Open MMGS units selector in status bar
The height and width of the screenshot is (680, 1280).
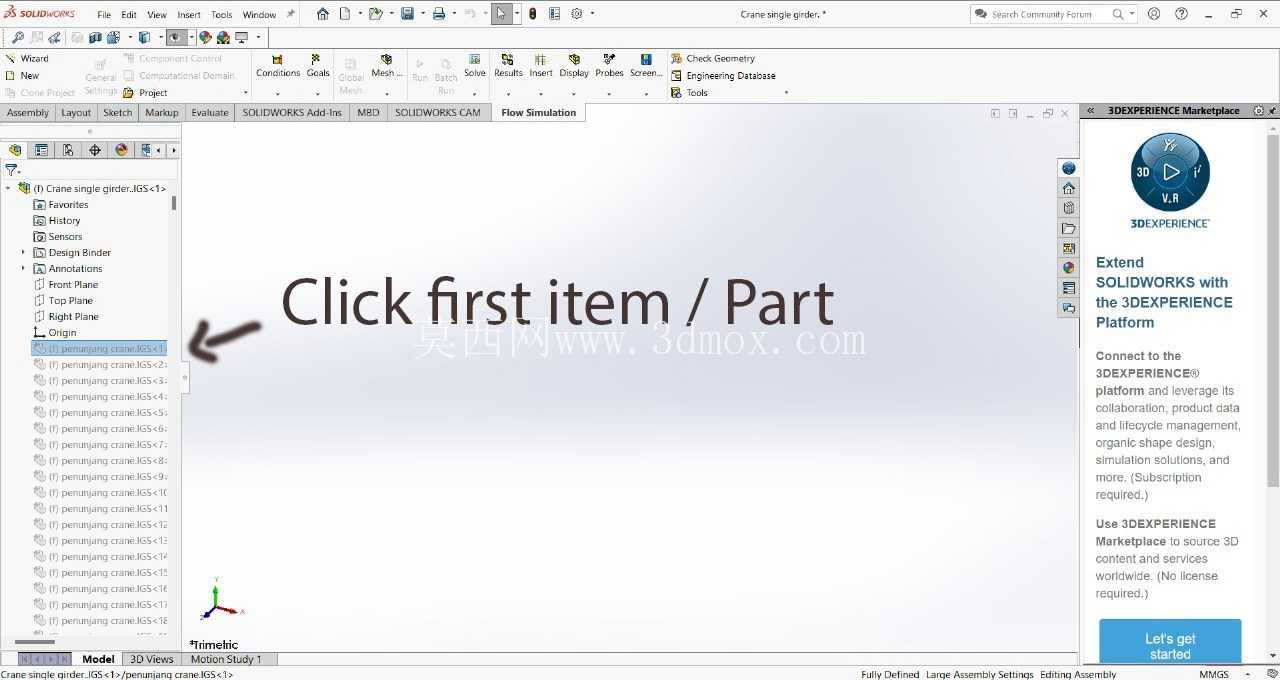(1214, 674)
